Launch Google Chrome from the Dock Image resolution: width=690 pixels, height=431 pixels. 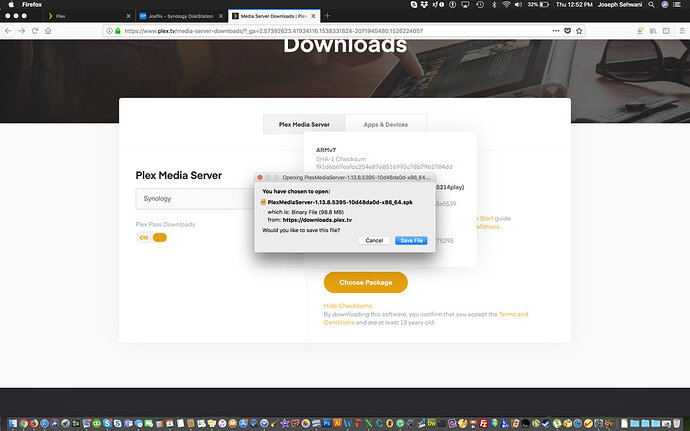coord(23,424)
